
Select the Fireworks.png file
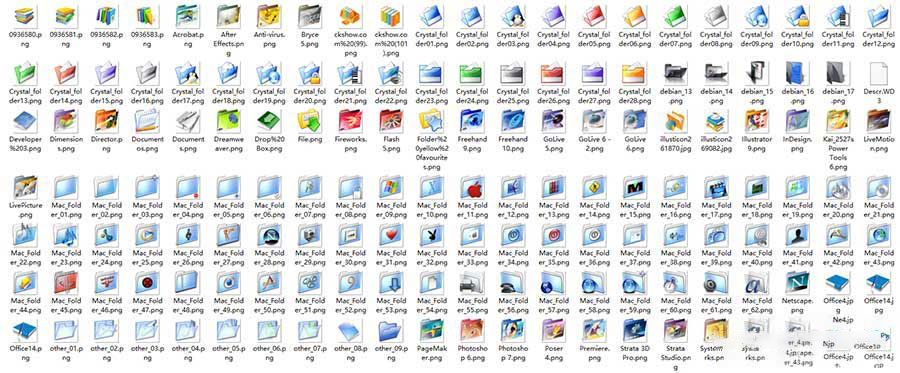[350, 121]
